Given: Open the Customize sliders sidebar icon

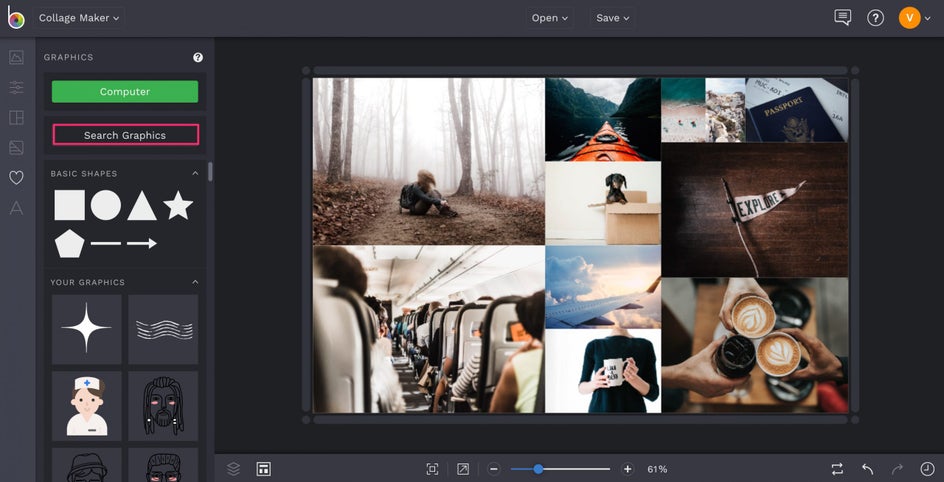Looking at the screenshot, I should pyautogui.click(x=16, y=87).
